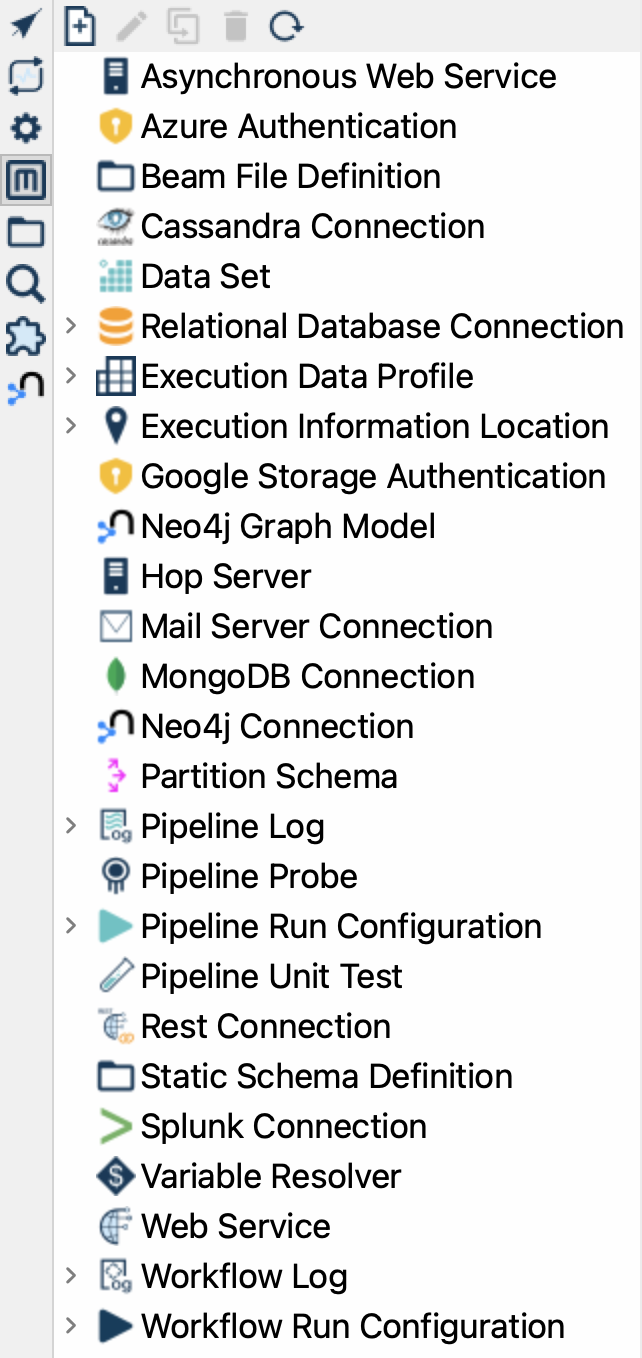Viewport: 642px width, 1358px height.
Task: Select the Splunk Connection entry
Action: (283, 1126)
